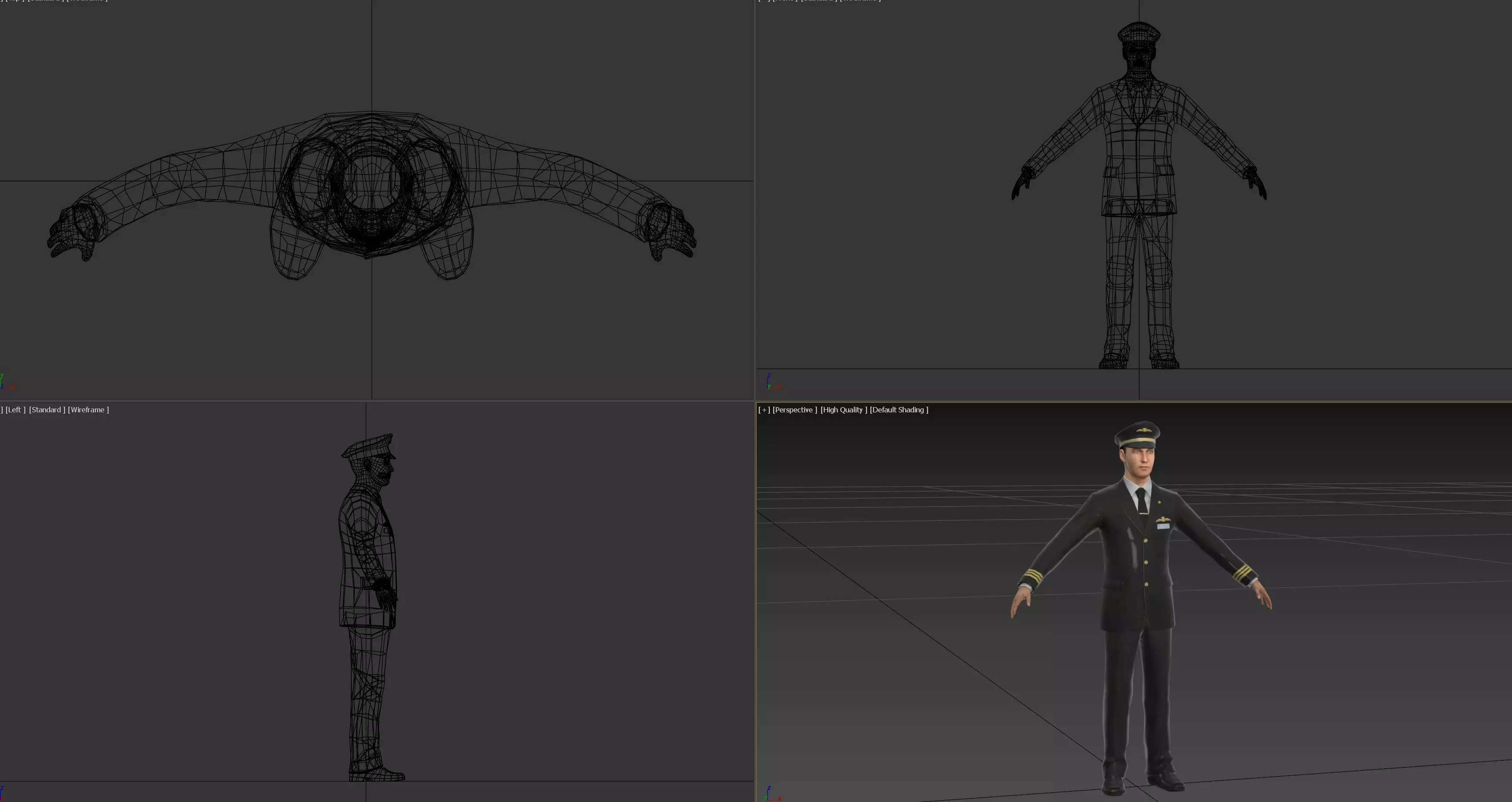Click the center splitter between all four viewports
The height and width of the screenshot is (802, 1512).
(755, 401)
